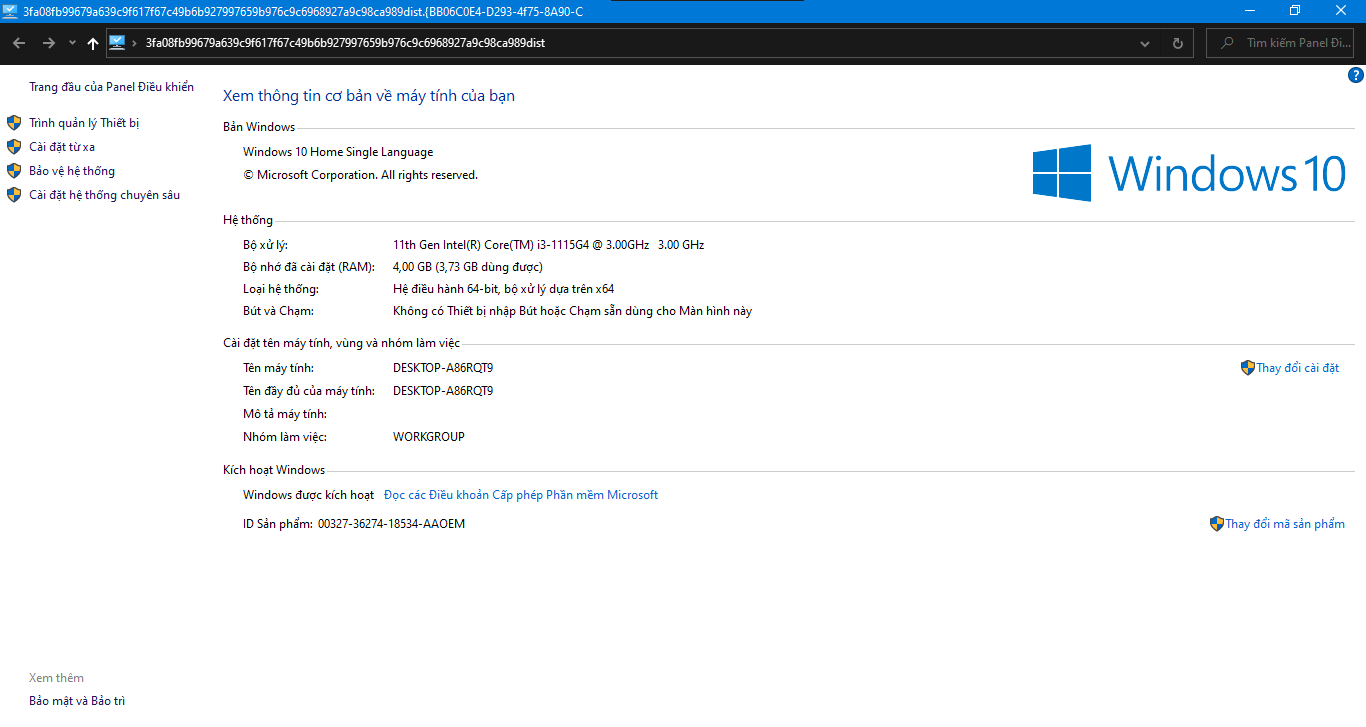Click the Microsoft Corporation copyright line
This screenshot has height=727, width=1366.
pos(360,175)
